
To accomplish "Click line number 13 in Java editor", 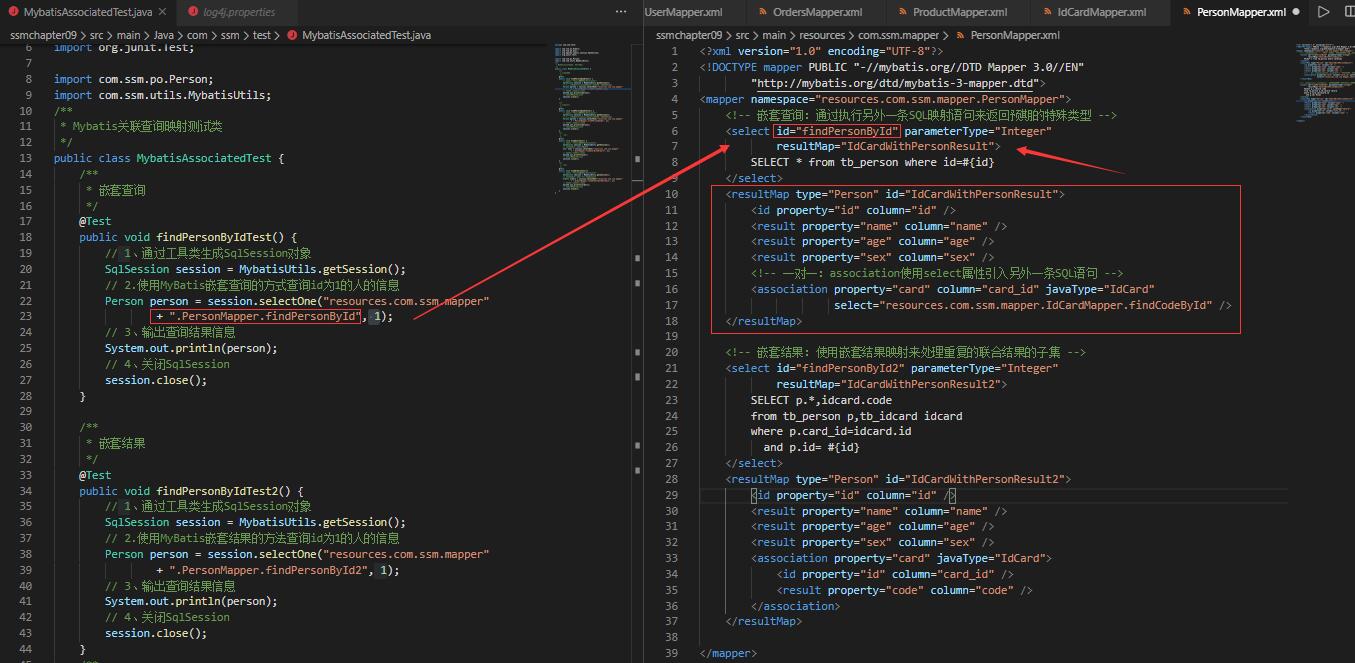I will (x=27, y=158).
